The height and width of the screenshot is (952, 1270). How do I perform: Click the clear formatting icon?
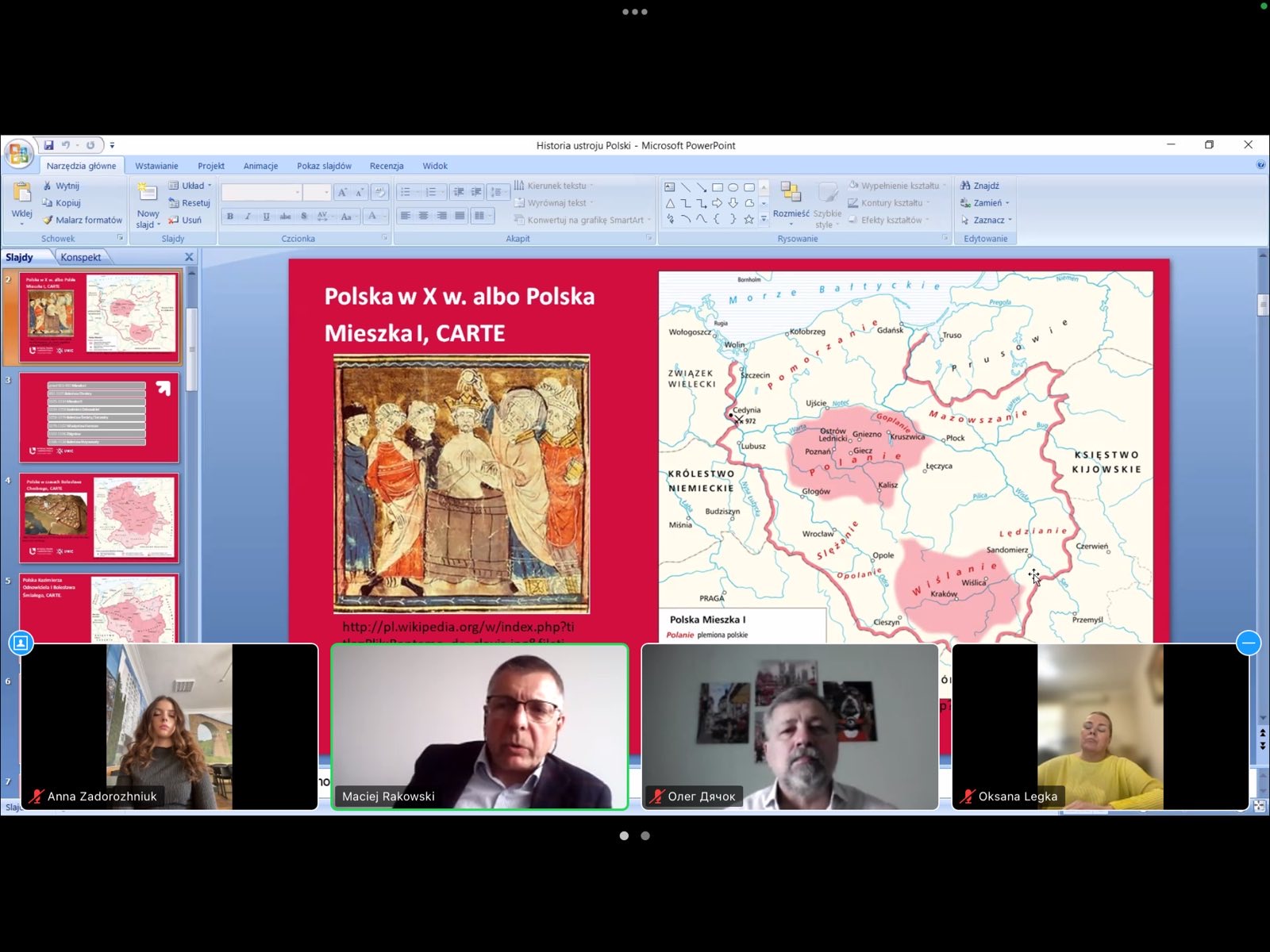(x=379, y=192)
